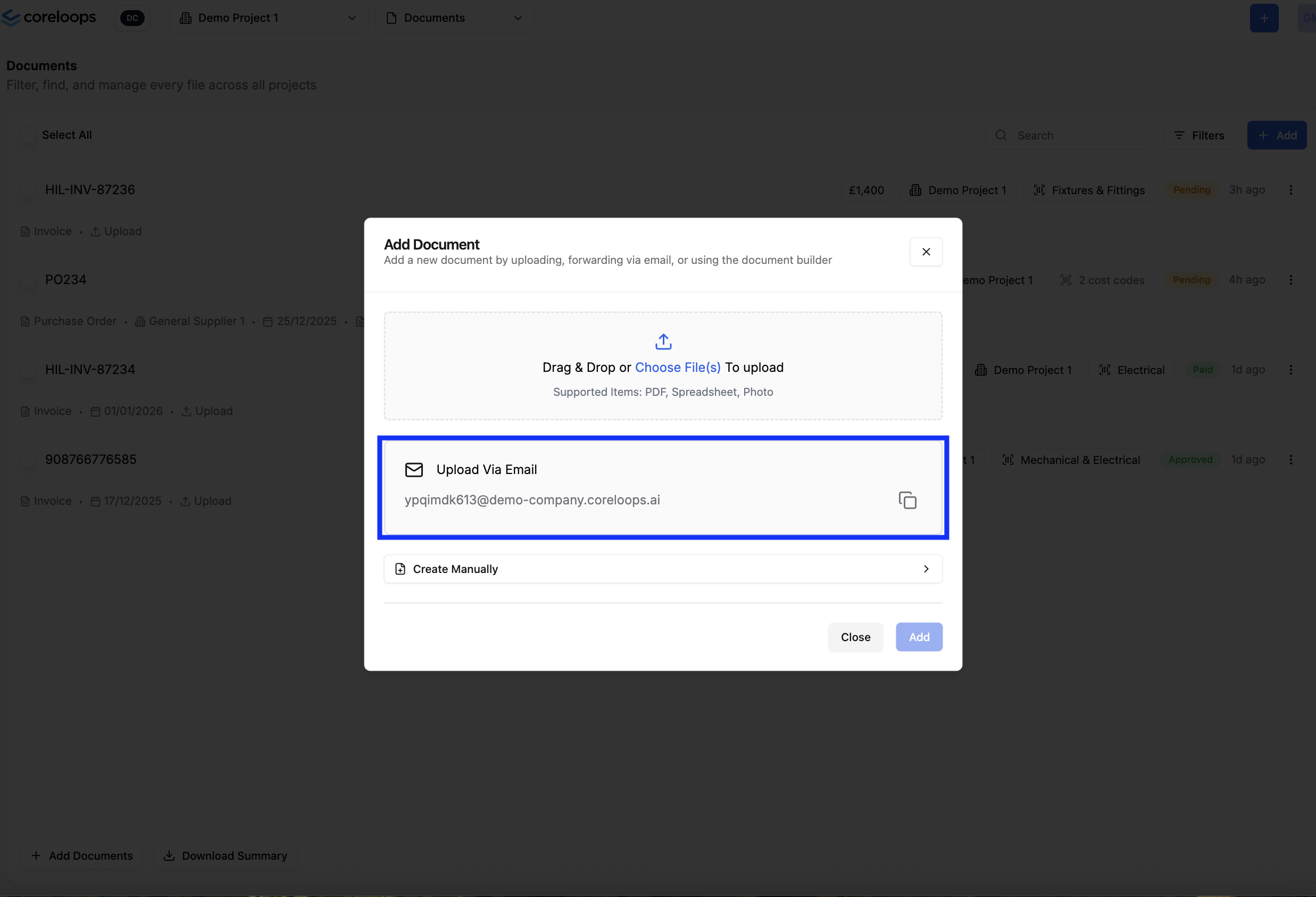Screen dimensions: 1316x897
Task: Copy the upload email address icon
Action: pyautogui.click(x=907, y=500)
